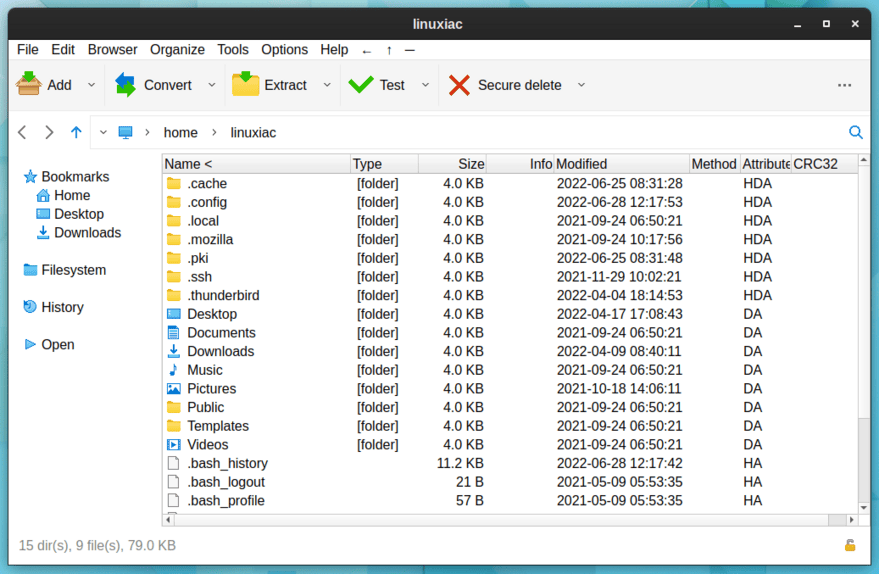Open the Tools menu
Image resolution: width=879 pixels, height=574 pixels.
pos(233,50)
